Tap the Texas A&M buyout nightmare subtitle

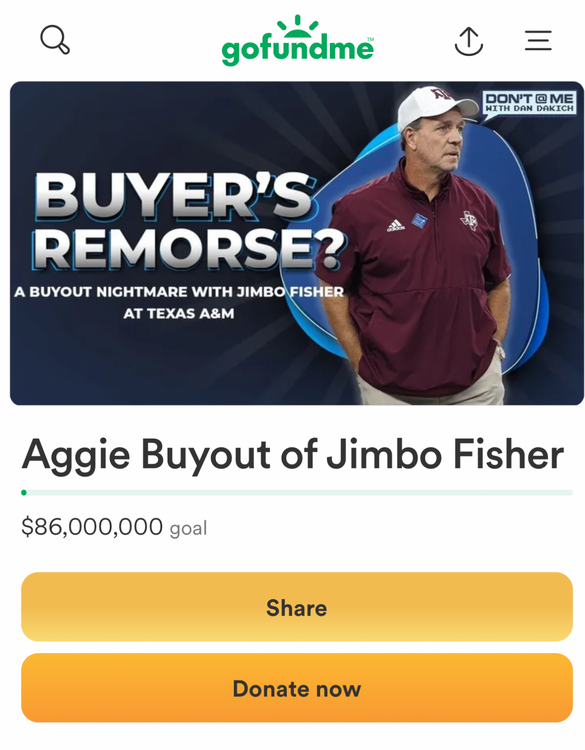pos(179,302)
